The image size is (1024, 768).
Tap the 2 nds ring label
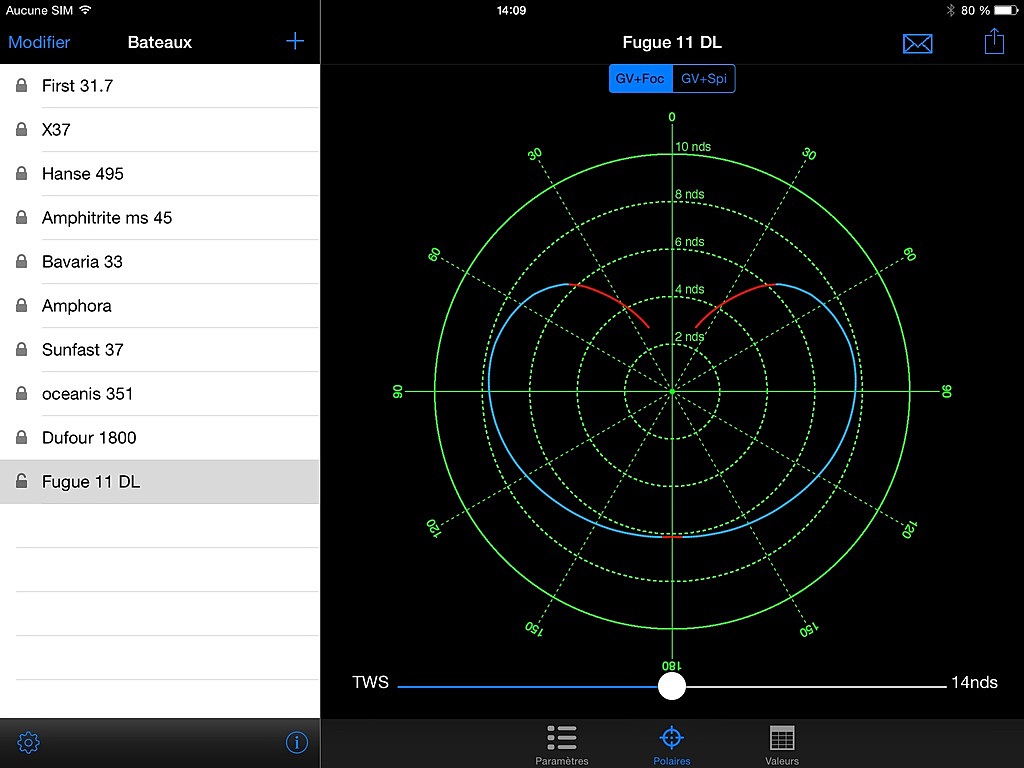point(690,337)
